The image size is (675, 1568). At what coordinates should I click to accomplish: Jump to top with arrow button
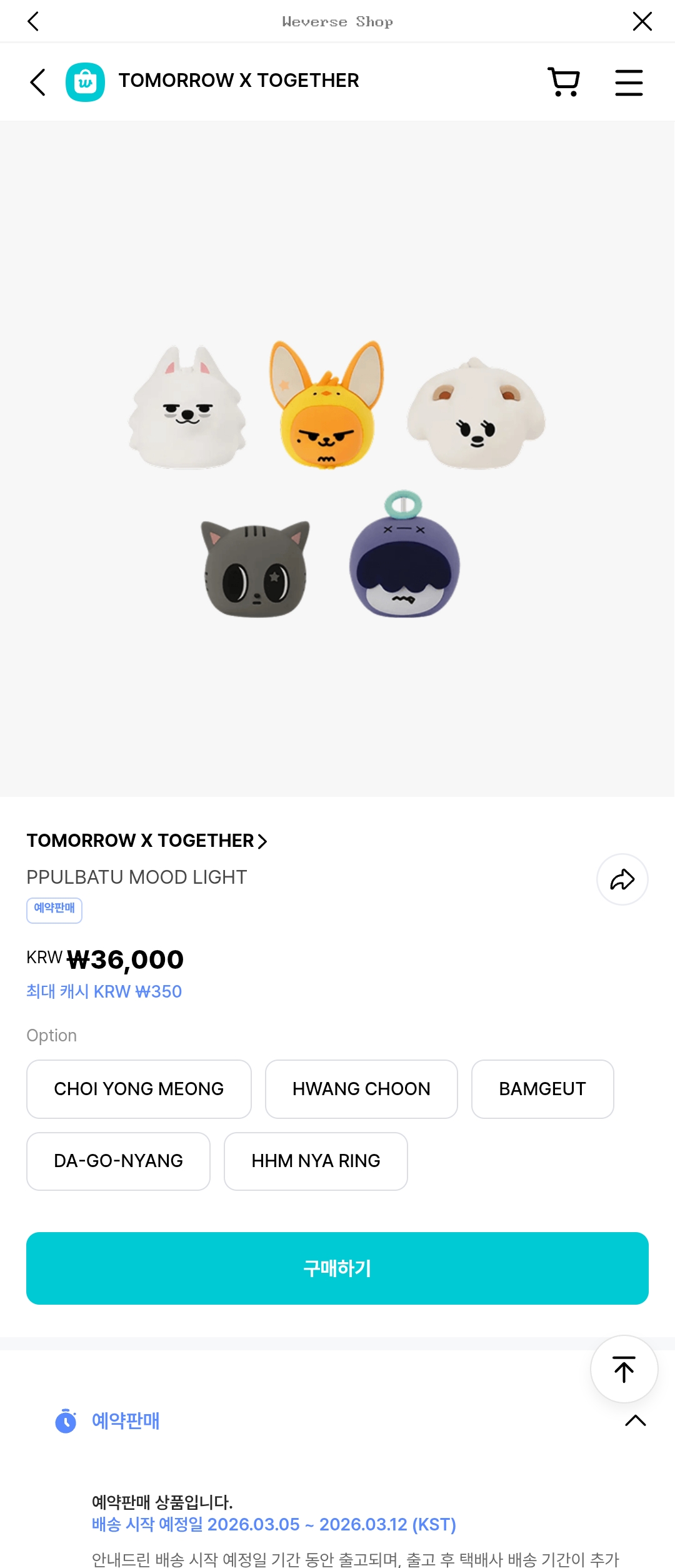click(x=624, y=1368)
